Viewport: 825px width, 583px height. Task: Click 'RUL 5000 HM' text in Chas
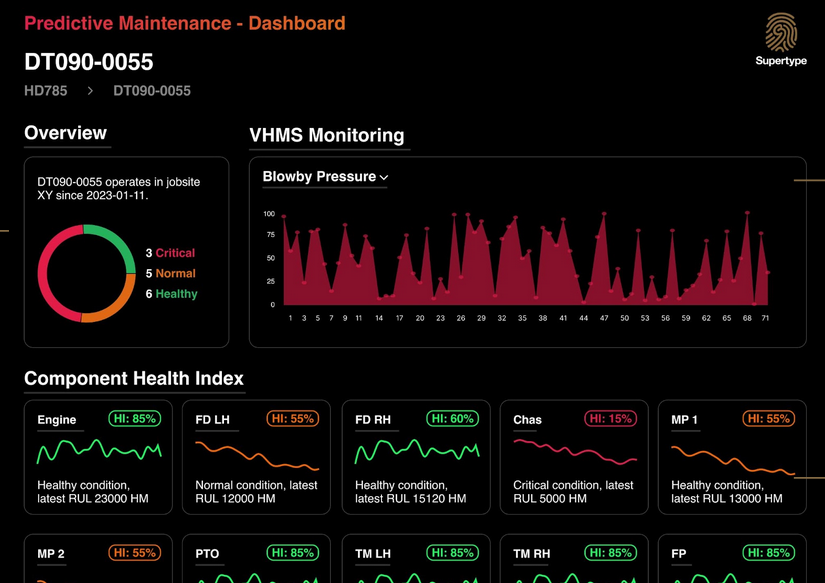click(550, 498)
